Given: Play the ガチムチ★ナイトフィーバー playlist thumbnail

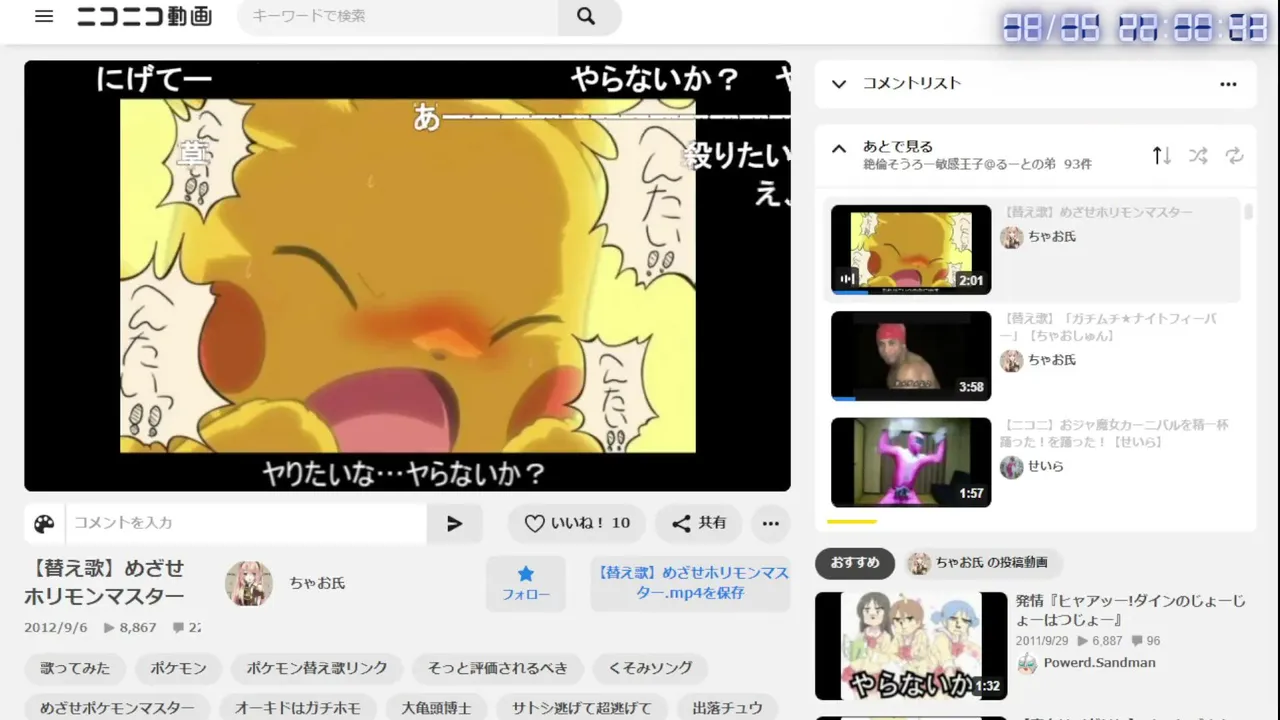Looking at the screenshot, I should 911,356.
